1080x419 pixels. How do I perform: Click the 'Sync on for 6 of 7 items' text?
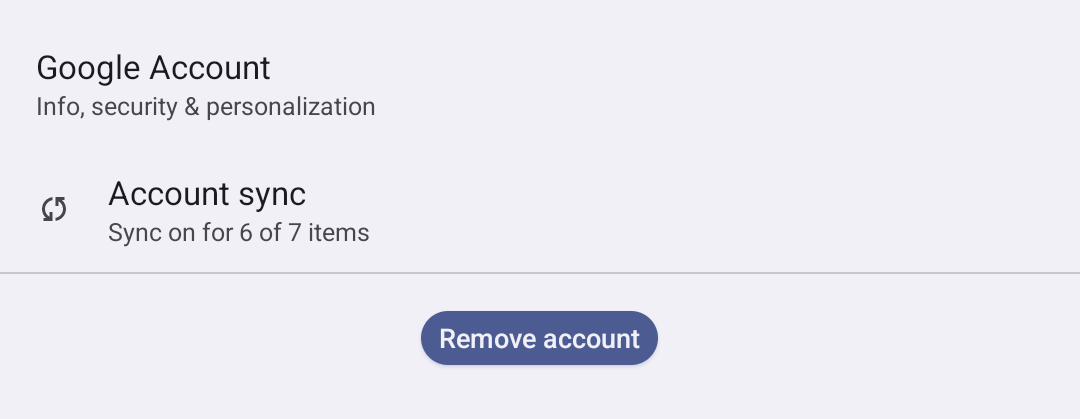pos(238,232)
